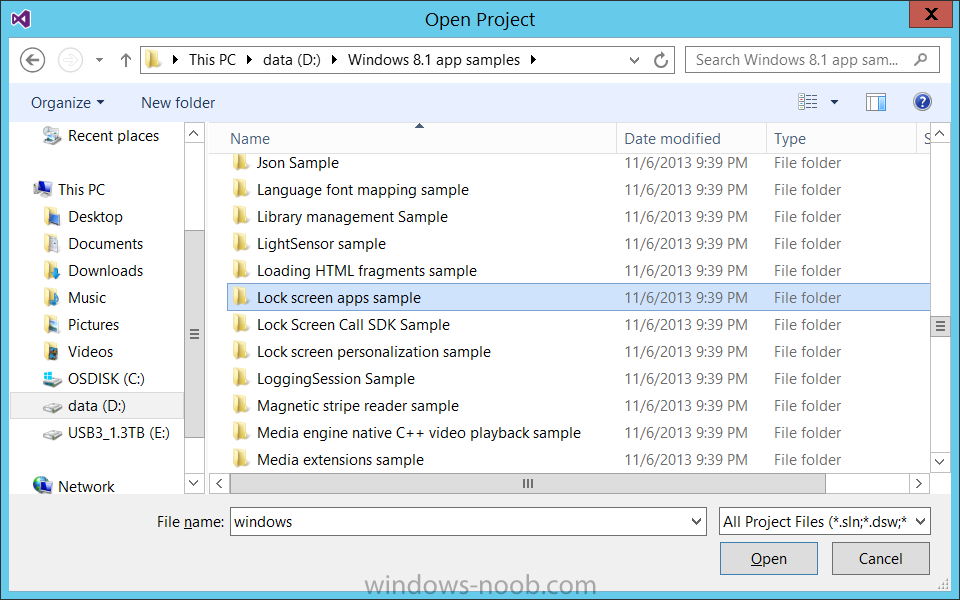Click data (D:) in the address breadcrumb
Screen dimensions: 960x600
[x=291, y=60]
